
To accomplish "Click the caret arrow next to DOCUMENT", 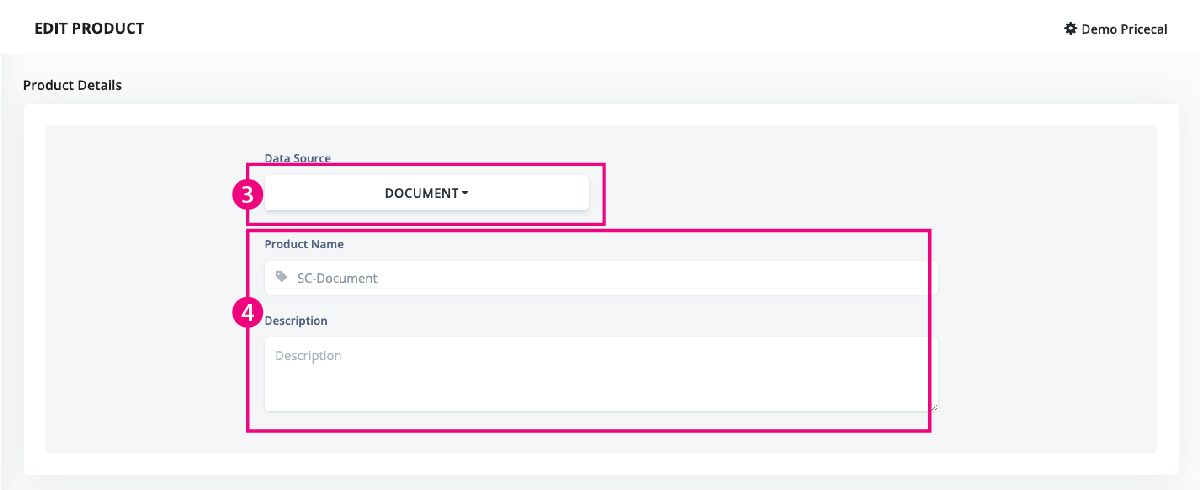I will pyautogui.click(x=465, y=193).
